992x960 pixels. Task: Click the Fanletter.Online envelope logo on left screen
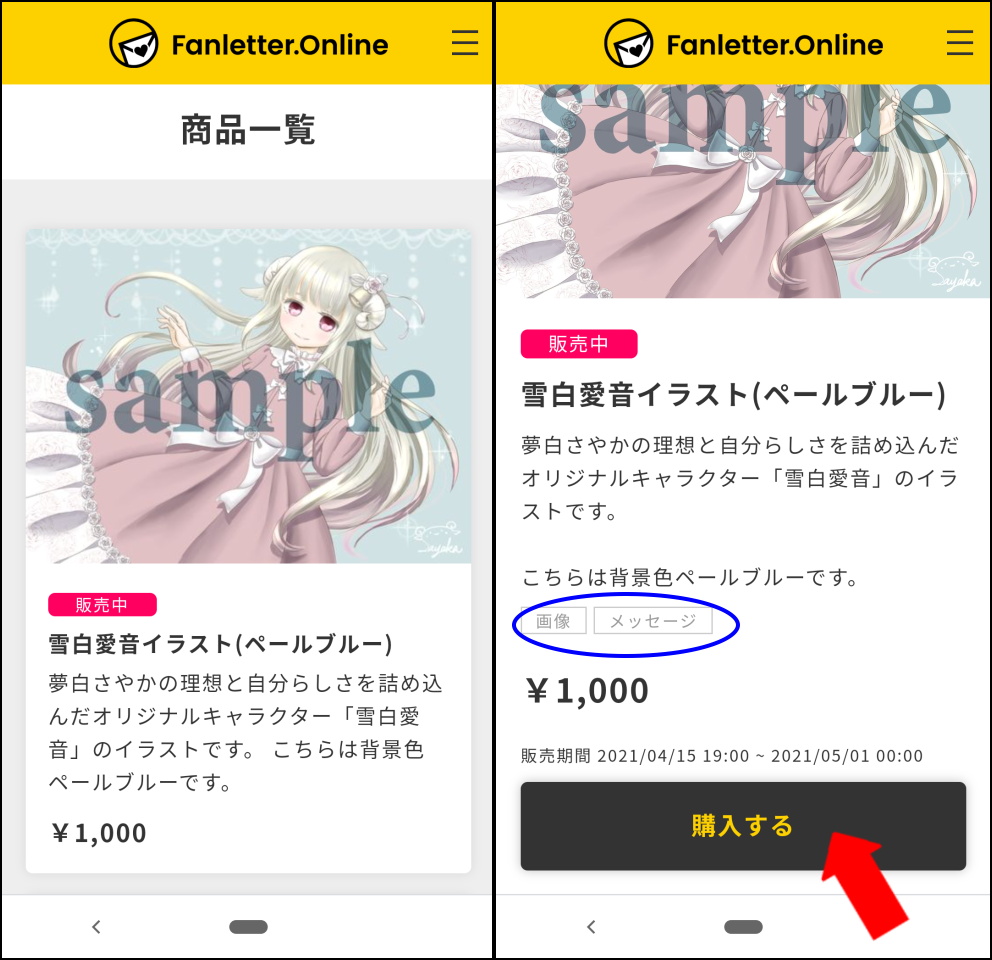point(133,44)
